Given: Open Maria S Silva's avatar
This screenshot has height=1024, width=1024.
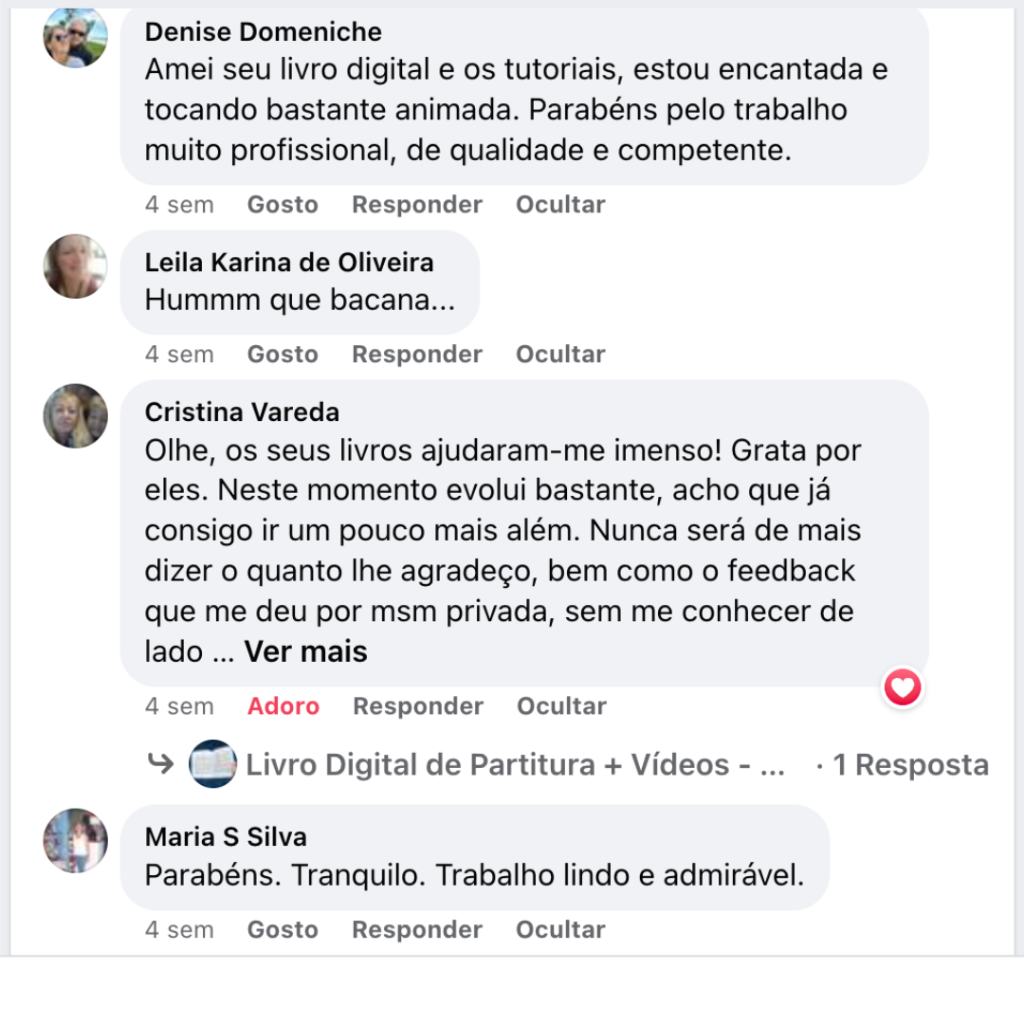Looking at the screenshot, I should tap(75, 840).
